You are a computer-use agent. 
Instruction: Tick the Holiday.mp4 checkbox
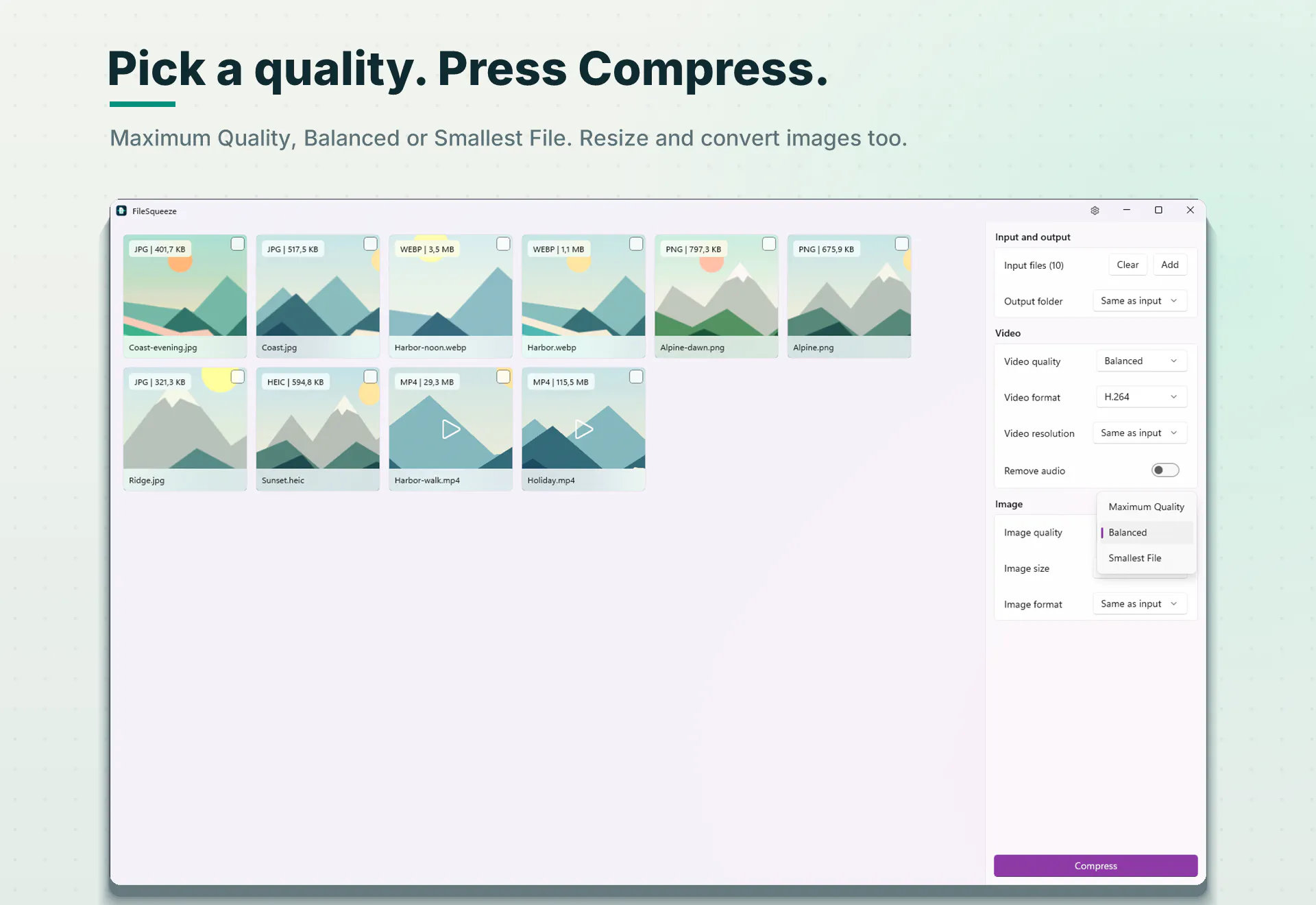click(636, 376)
